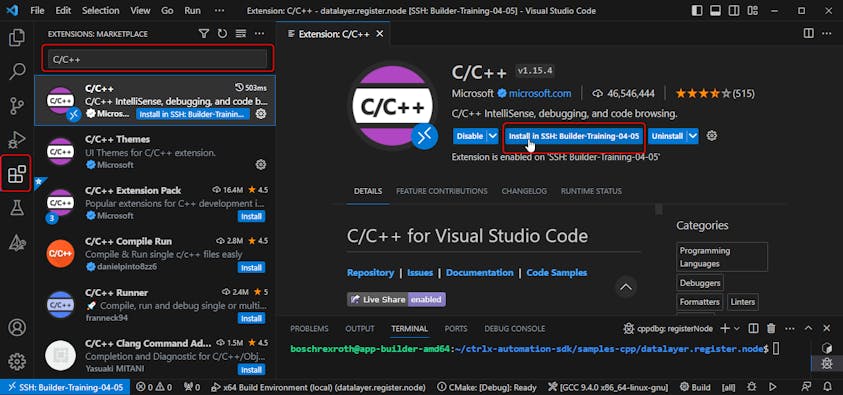Switch to Runtime Status tab

tap(591, 191)
